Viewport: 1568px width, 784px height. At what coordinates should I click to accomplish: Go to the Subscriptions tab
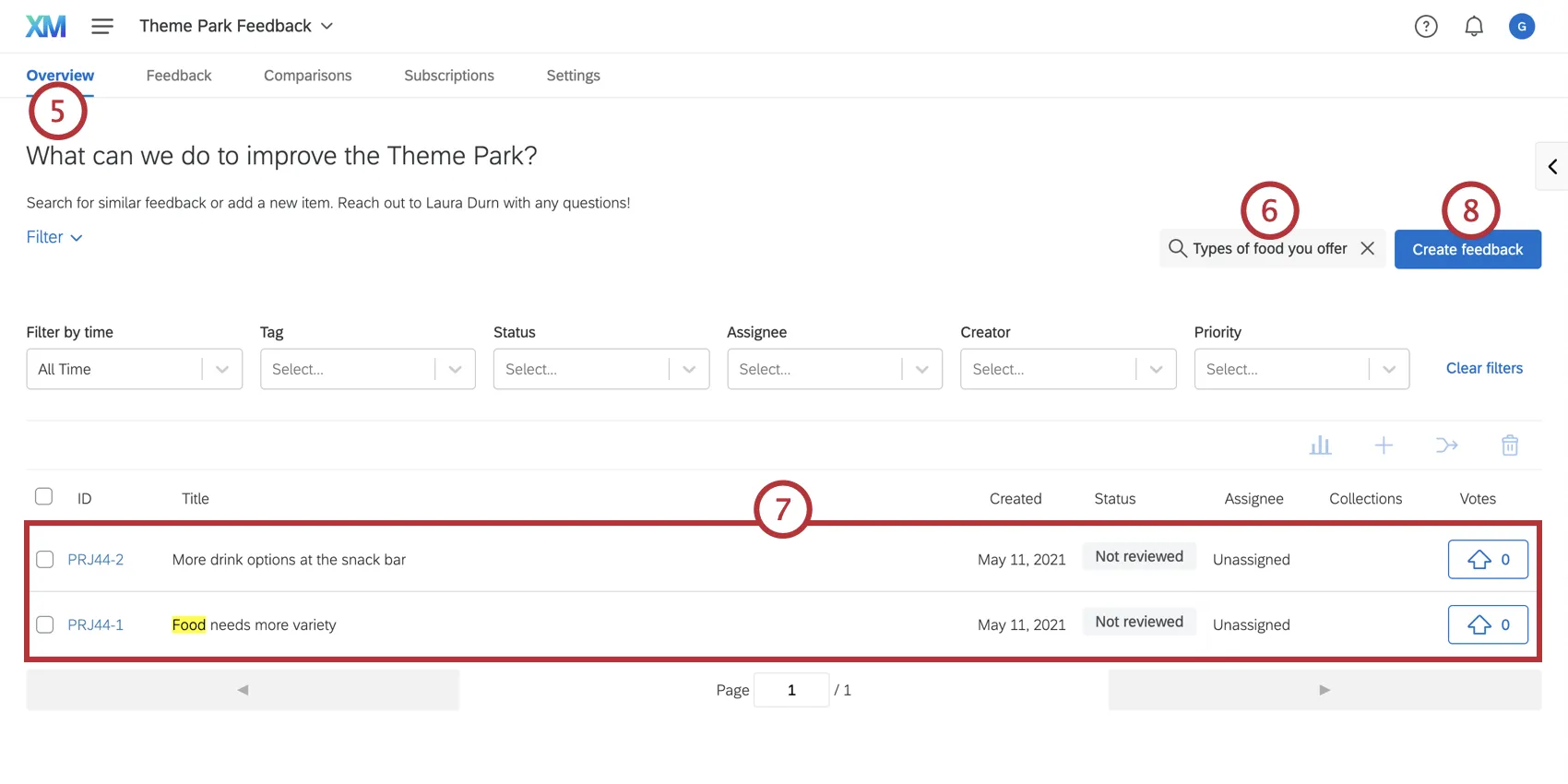point(448,76)
